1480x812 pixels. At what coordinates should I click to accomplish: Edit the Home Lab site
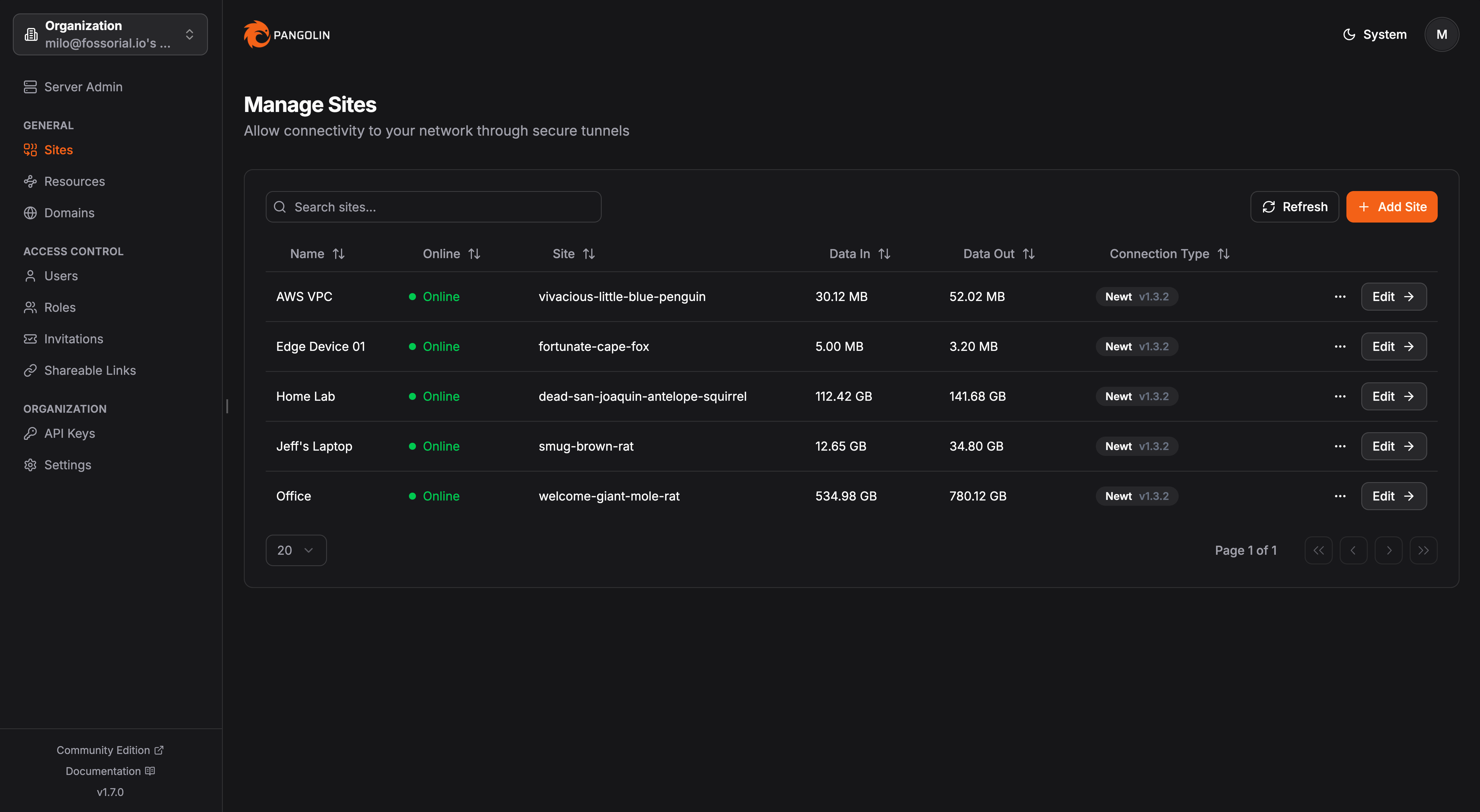pyautogui.click(x=1393, y=396)
